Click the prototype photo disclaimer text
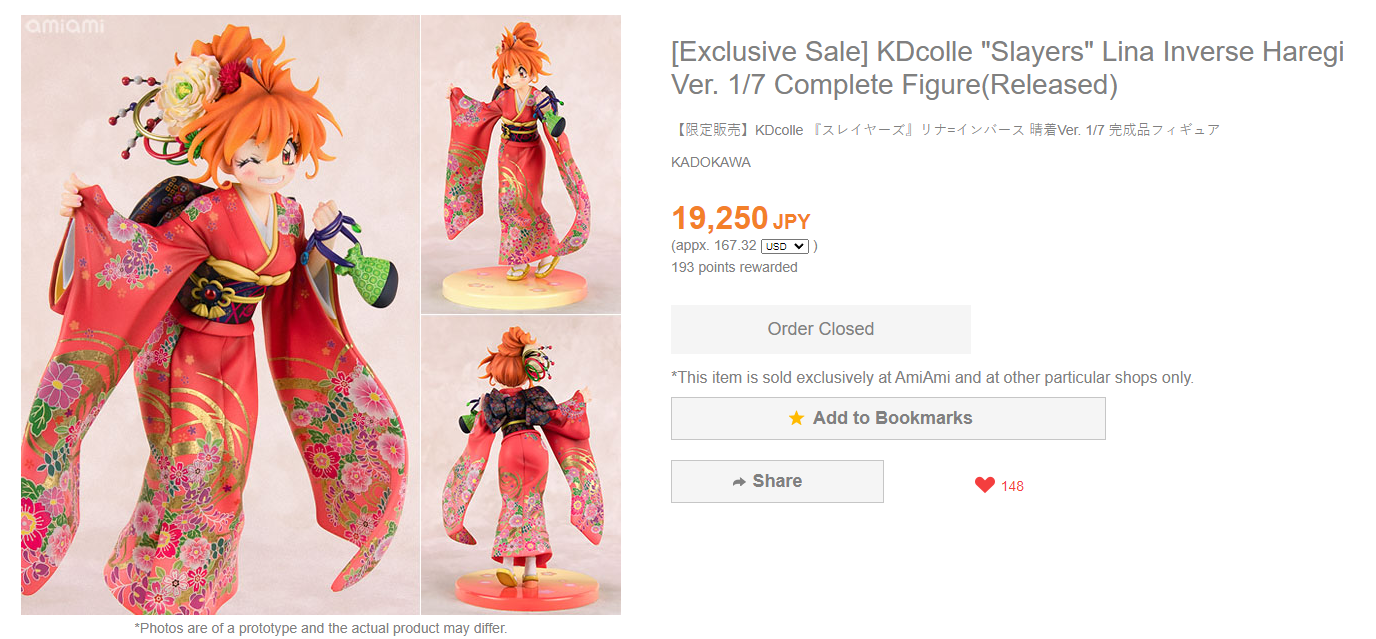Screen dimensions: 1376x639 (x=321, y=628)
